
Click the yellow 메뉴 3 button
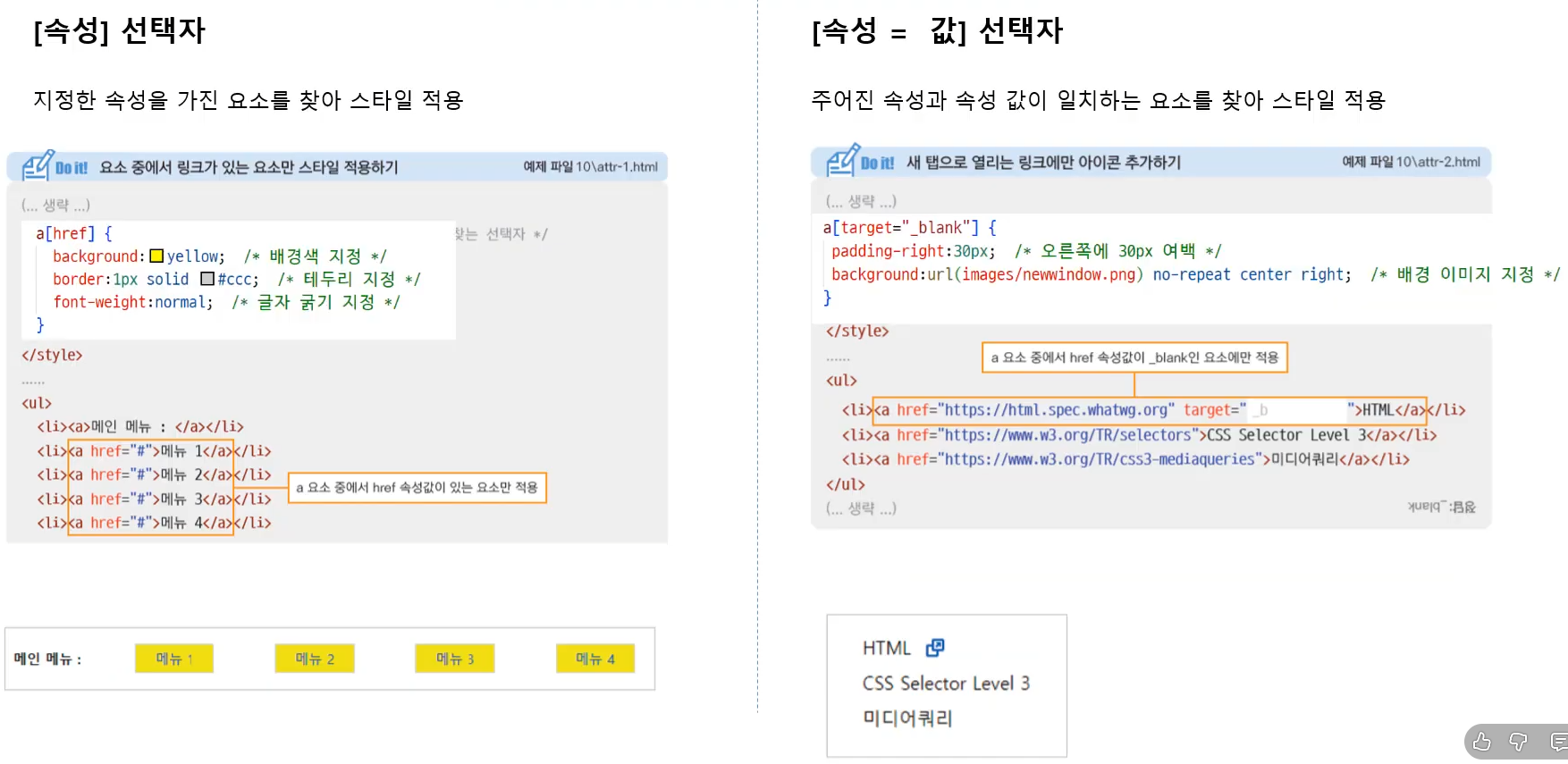pos(454,659)
